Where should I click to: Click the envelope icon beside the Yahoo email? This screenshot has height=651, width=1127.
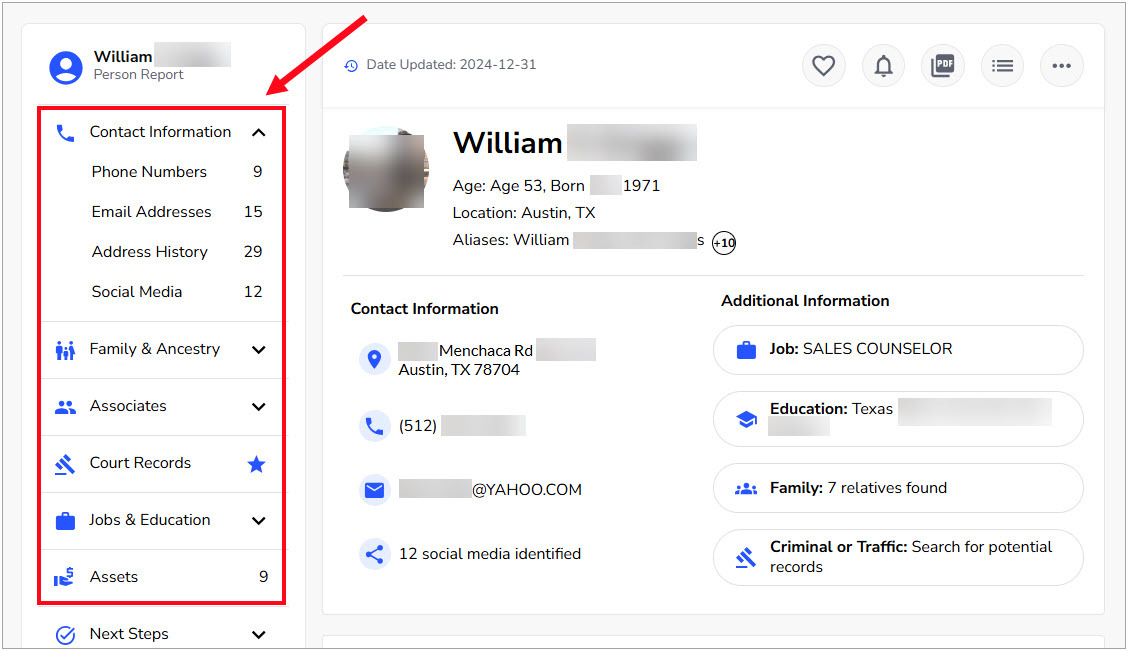point(374,489)
